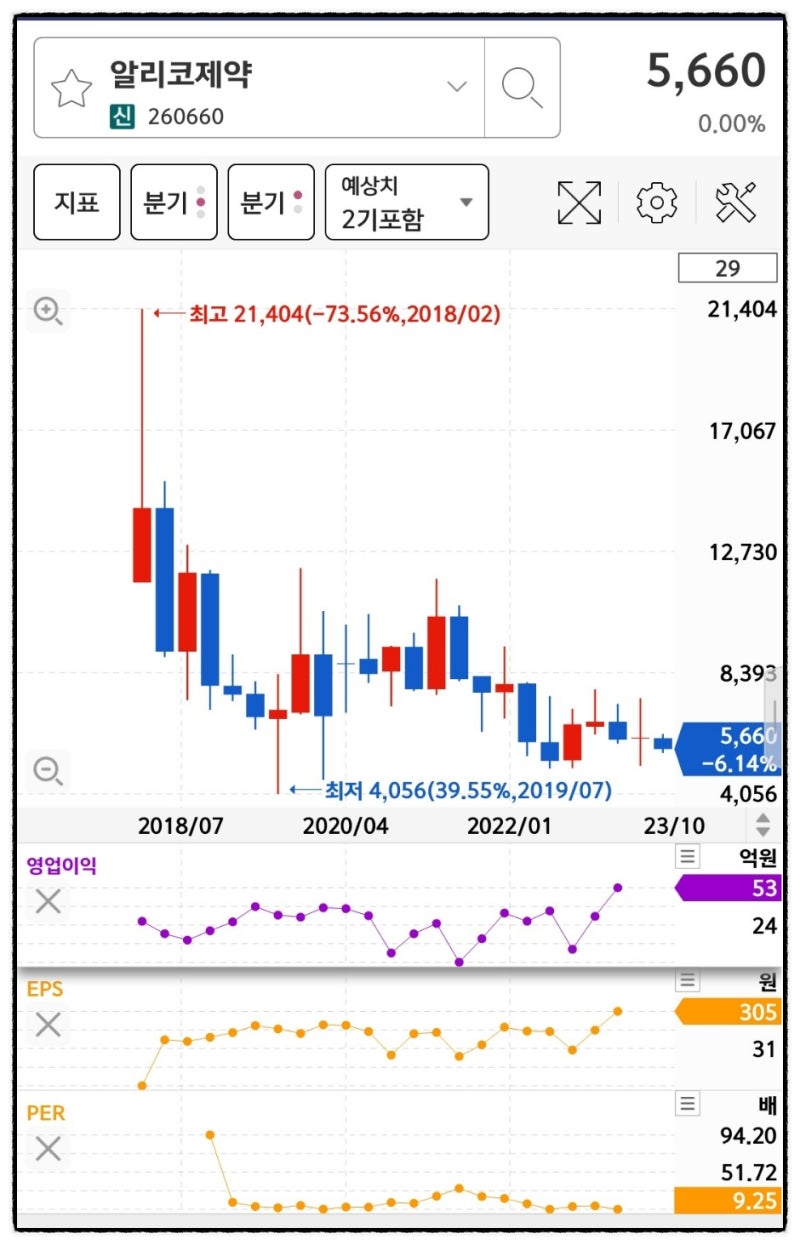Expand the stock name dropdown chevron
Screen dimensions: 800x1245
coord(457,86)
